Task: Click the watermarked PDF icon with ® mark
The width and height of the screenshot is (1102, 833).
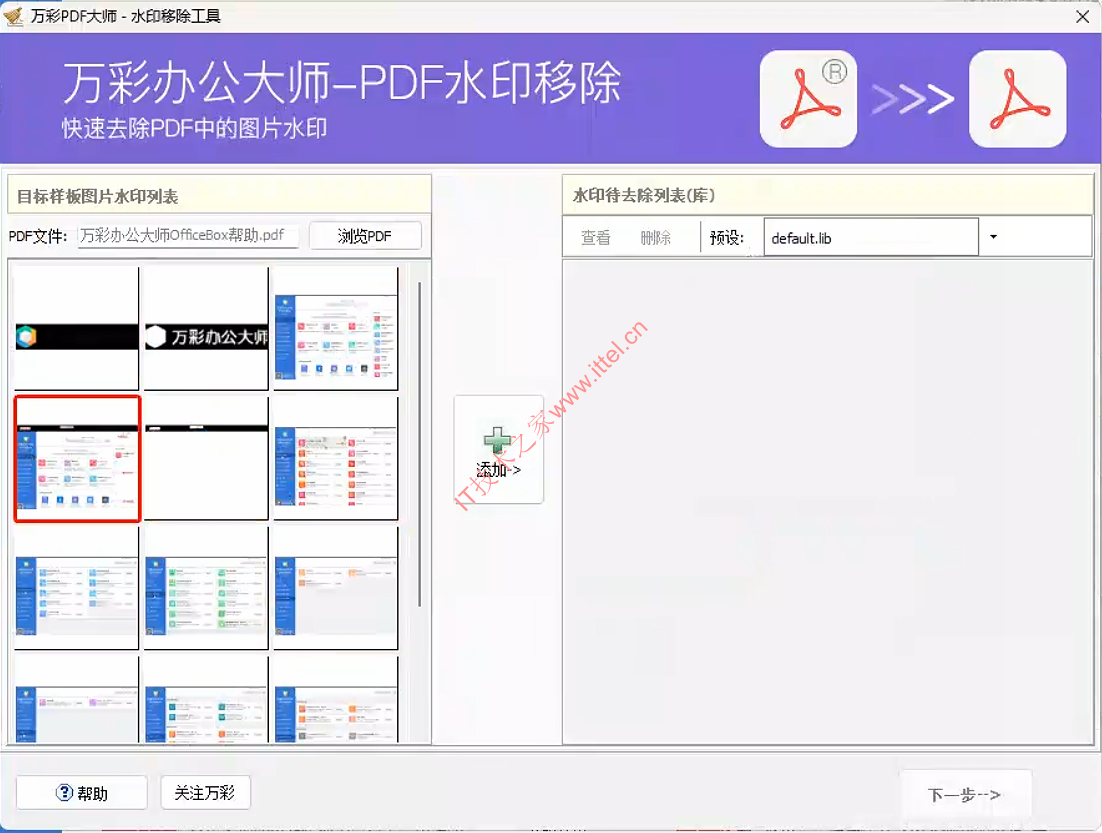Action: [x=808, y=98]
